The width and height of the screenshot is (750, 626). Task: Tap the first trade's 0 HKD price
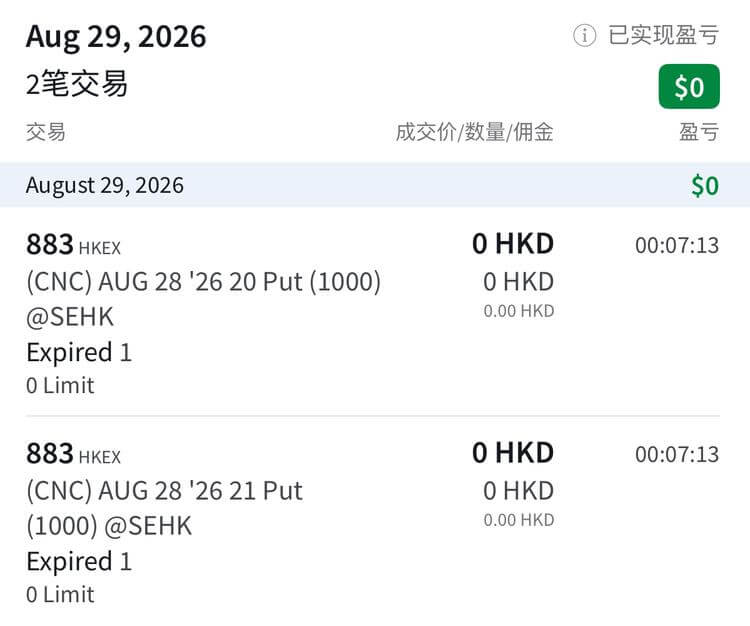[x=513, y=244]
